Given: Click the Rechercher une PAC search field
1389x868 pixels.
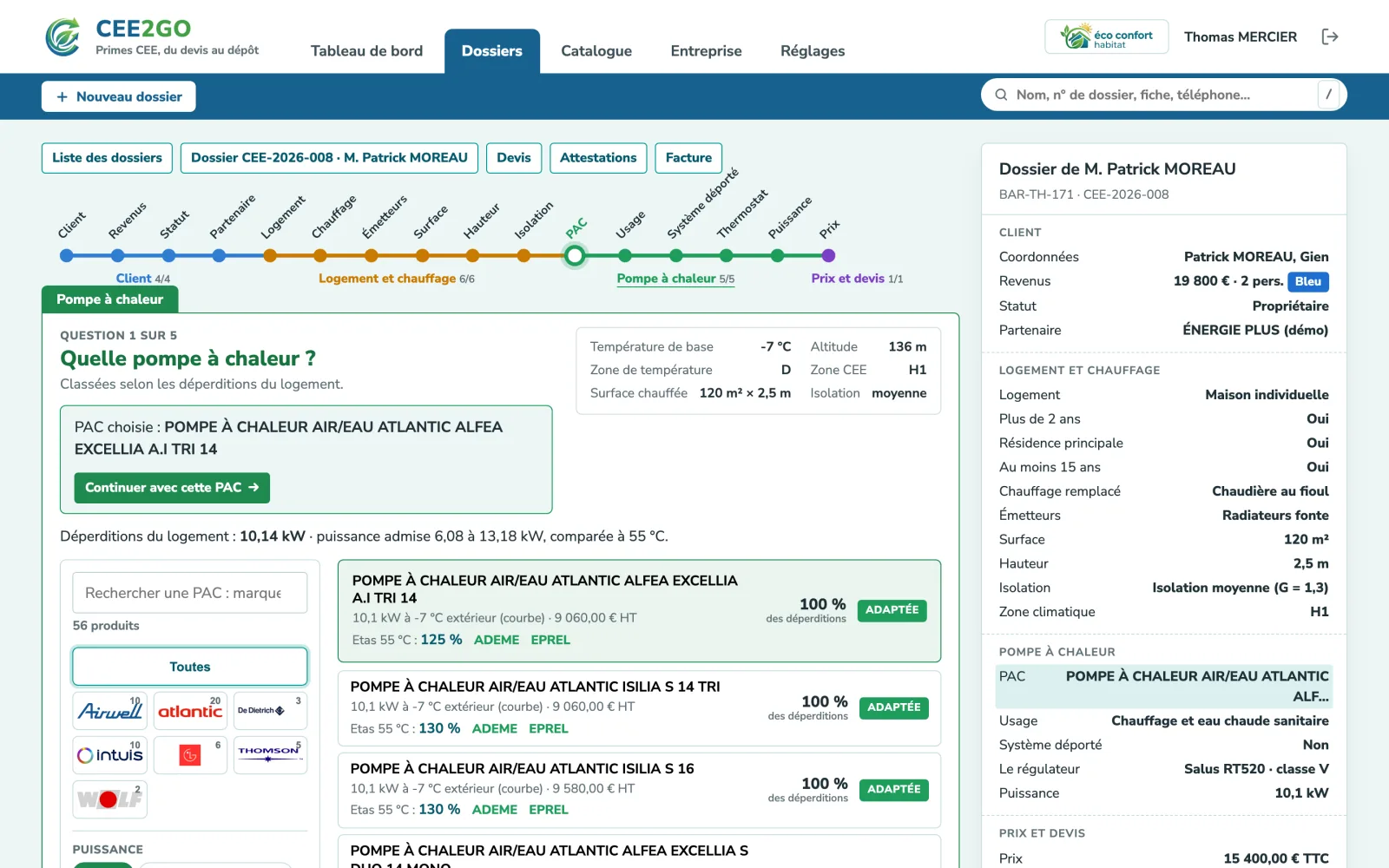Looking at the screenshot, I should [x=190, y=593].
